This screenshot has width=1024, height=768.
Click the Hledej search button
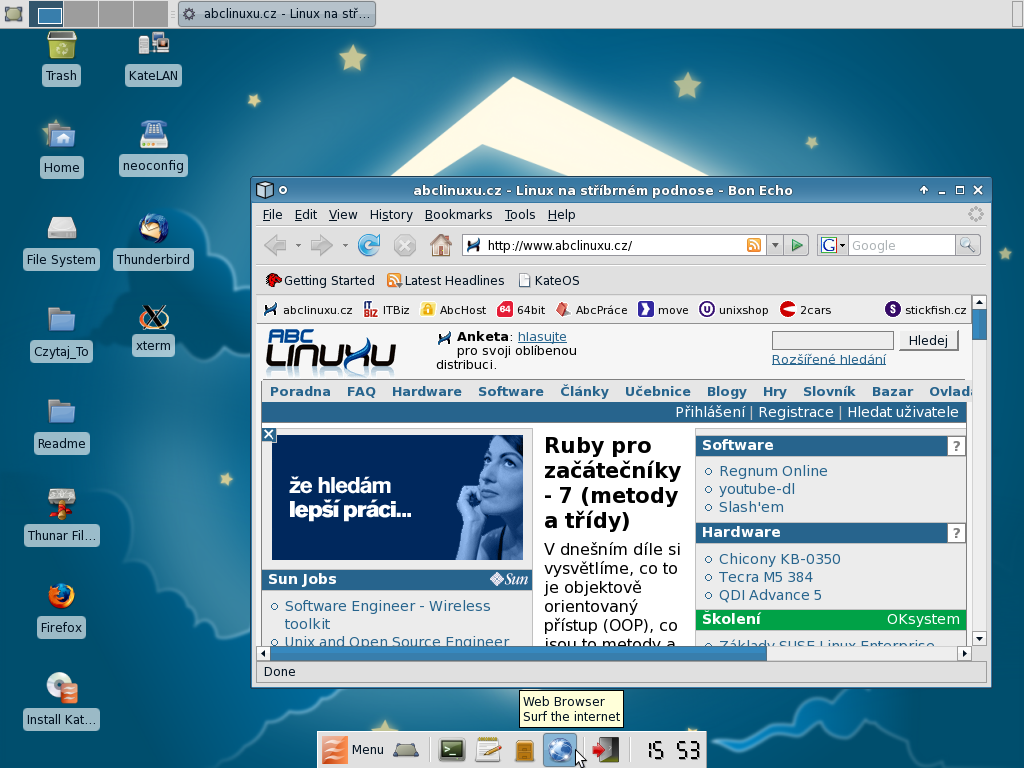pyautogui.click(x=928, y=340)
